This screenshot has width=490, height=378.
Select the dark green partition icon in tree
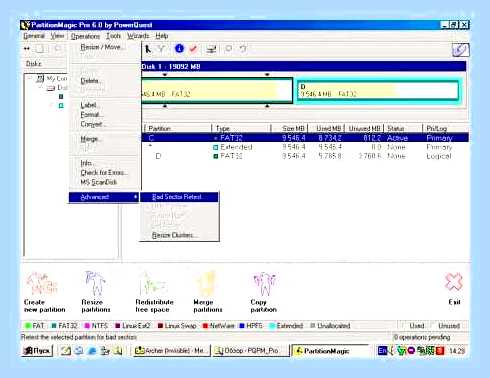pos(61,97)
